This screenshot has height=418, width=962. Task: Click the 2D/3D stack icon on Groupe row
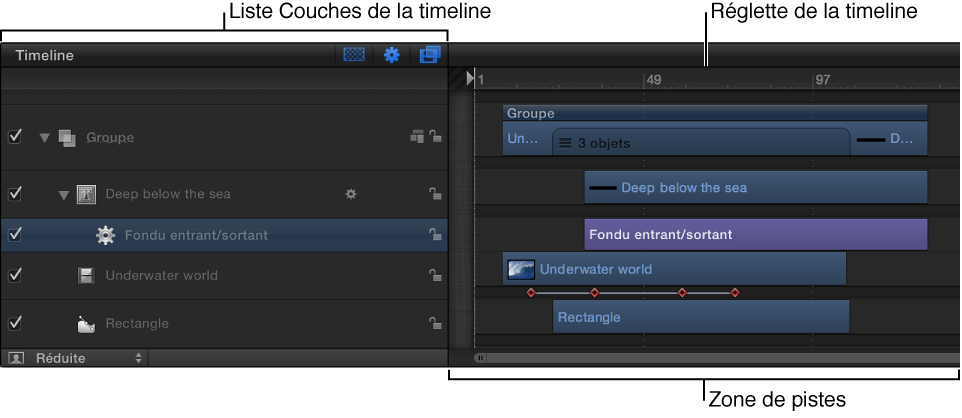(x=417, y=137)
